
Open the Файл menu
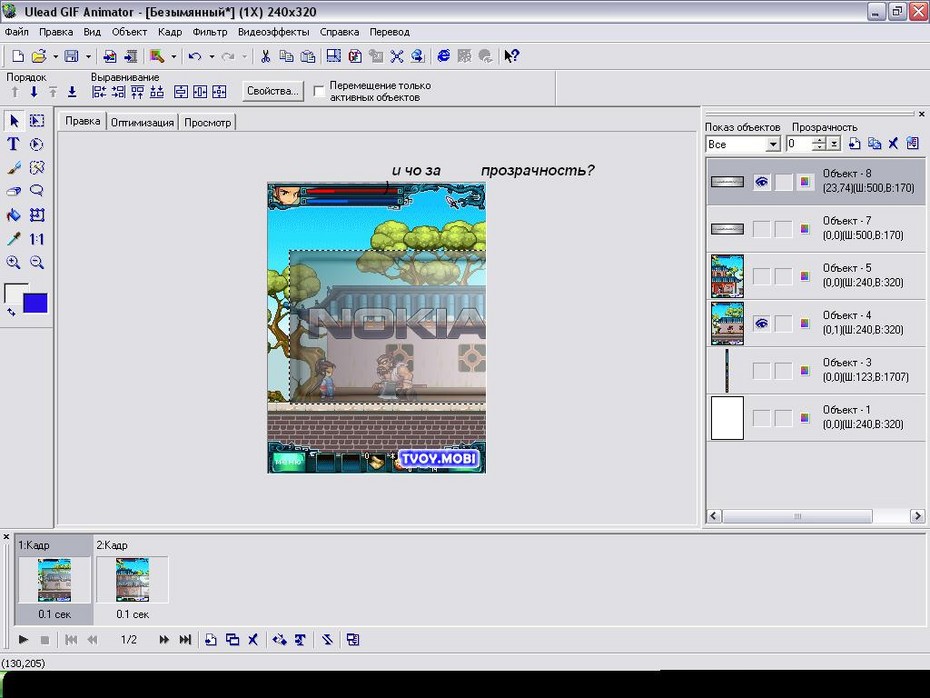[17, 32]
